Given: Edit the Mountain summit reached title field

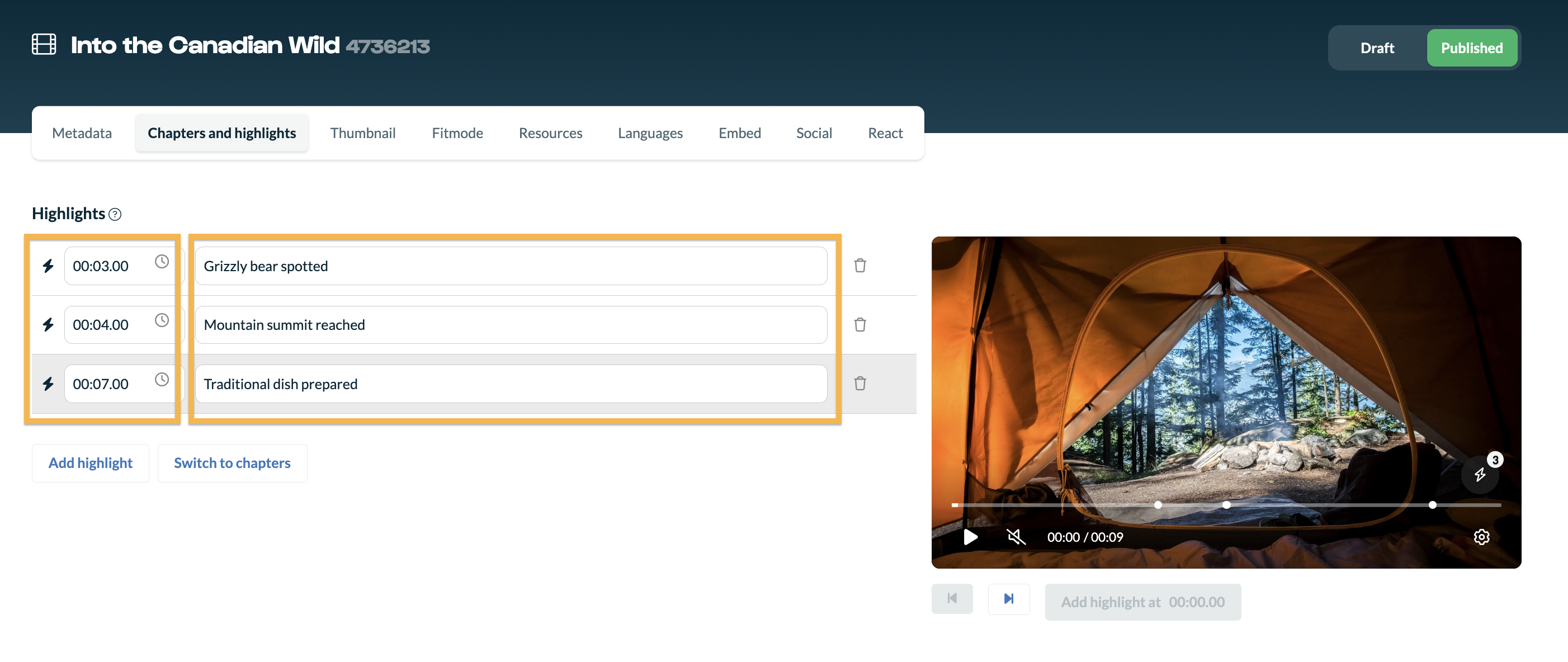Looking at the screenshot, I should [511, 325].
